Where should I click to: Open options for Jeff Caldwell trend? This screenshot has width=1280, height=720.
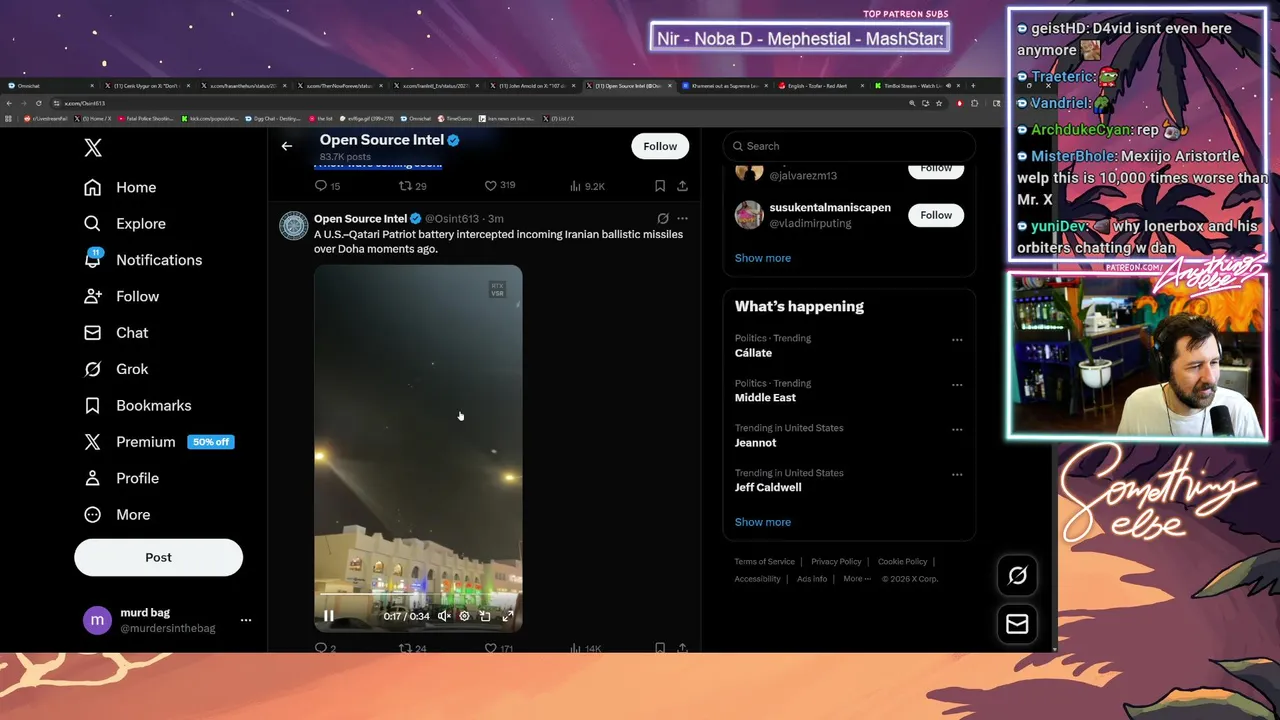click(957, 475)
